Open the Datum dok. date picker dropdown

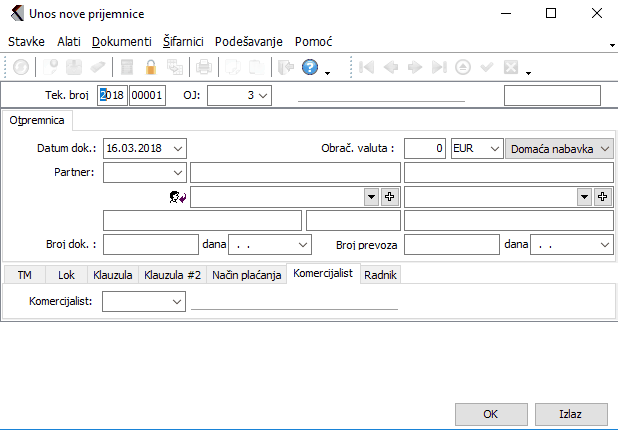pos(177,148)
